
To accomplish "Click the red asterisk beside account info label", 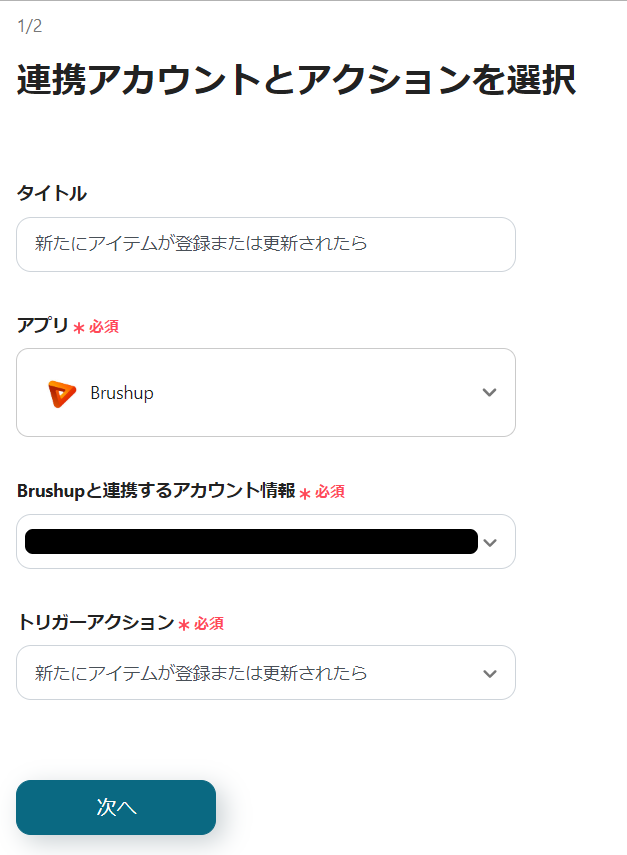I will pyautogui.click(x=305, y=493).
